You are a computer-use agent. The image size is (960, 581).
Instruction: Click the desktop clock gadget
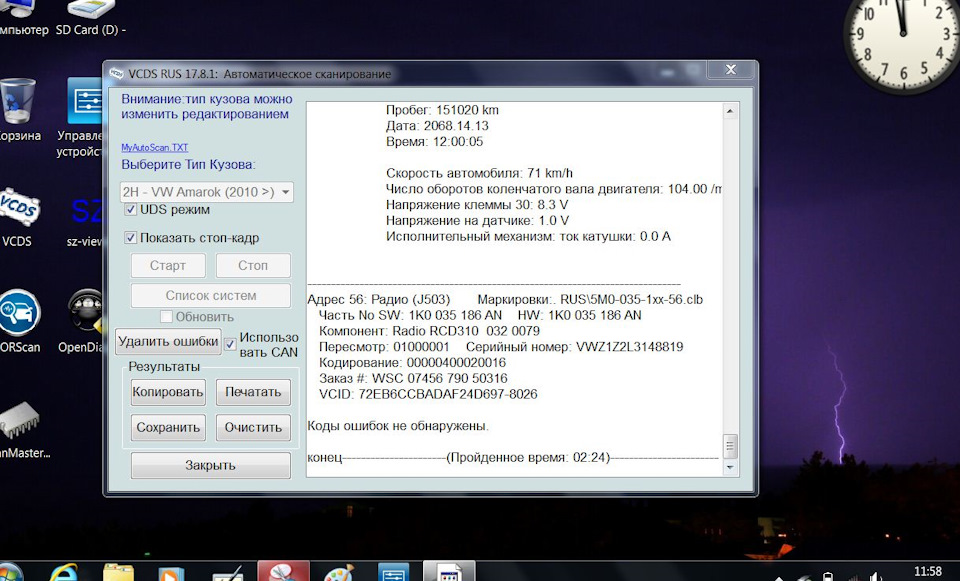(x=901, y=43)
